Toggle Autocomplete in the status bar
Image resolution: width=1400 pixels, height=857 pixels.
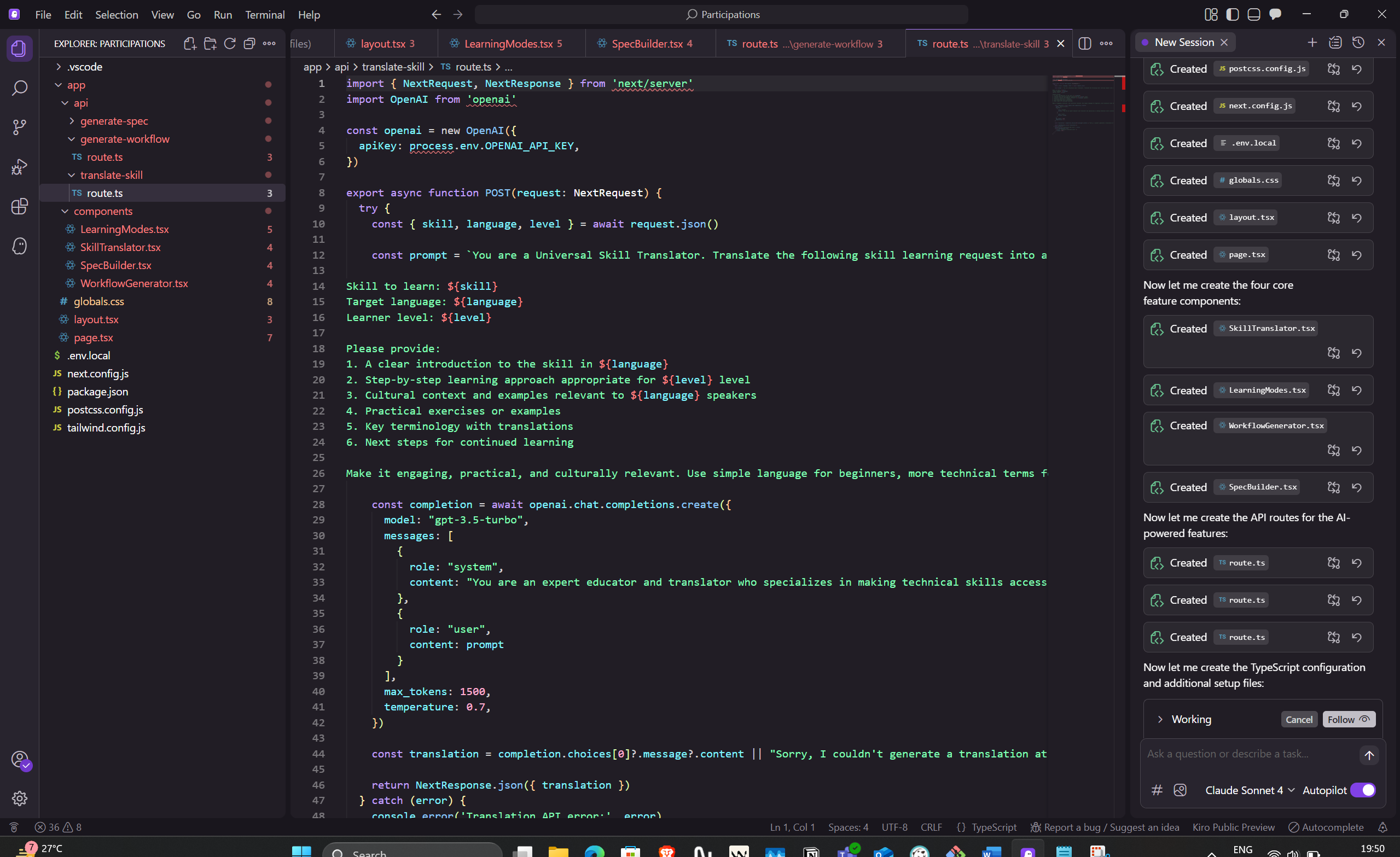point(1326,827)
